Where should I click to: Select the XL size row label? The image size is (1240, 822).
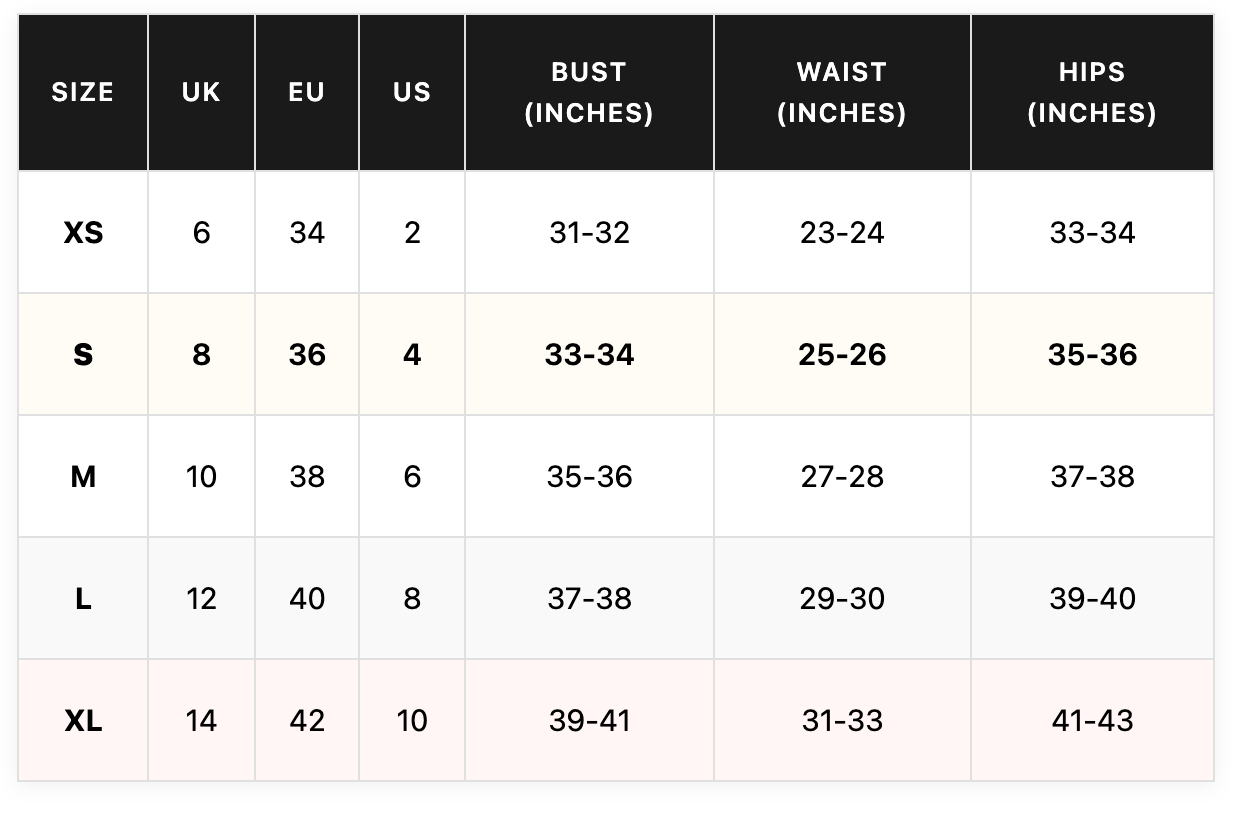pos(83,721)
